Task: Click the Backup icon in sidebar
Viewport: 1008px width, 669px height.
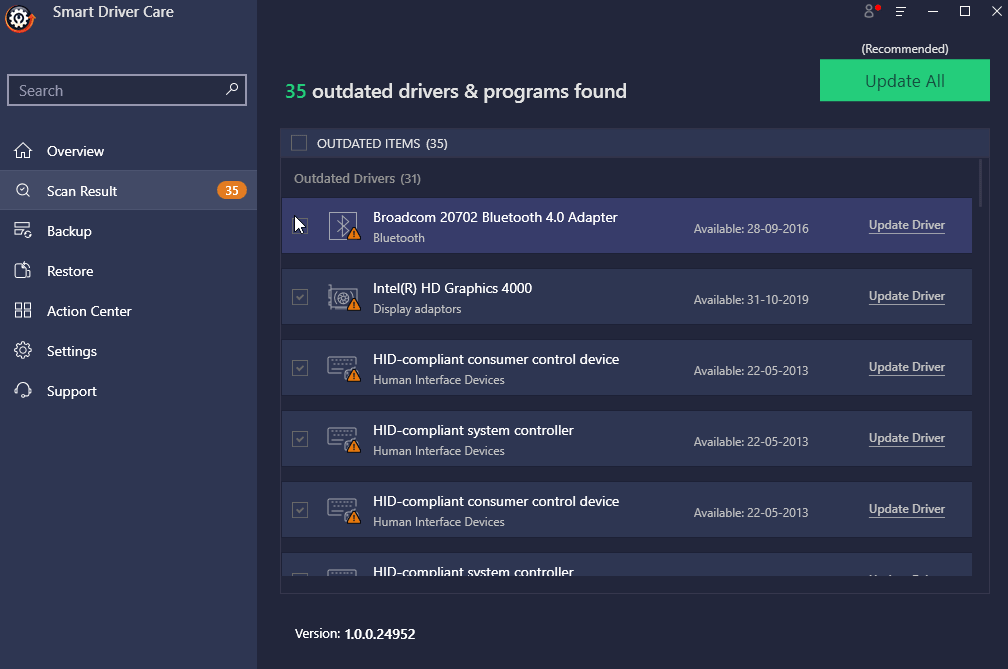Action: pos(23,231)
